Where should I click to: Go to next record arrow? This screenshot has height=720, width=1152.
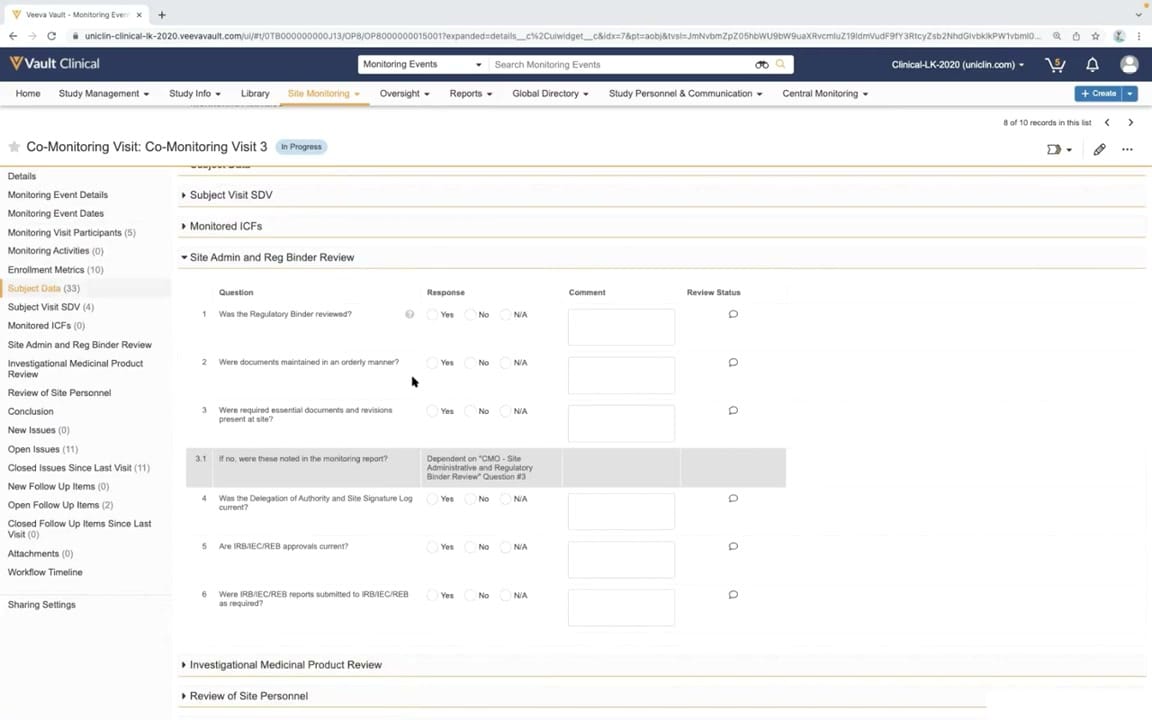pos(1131,123)
